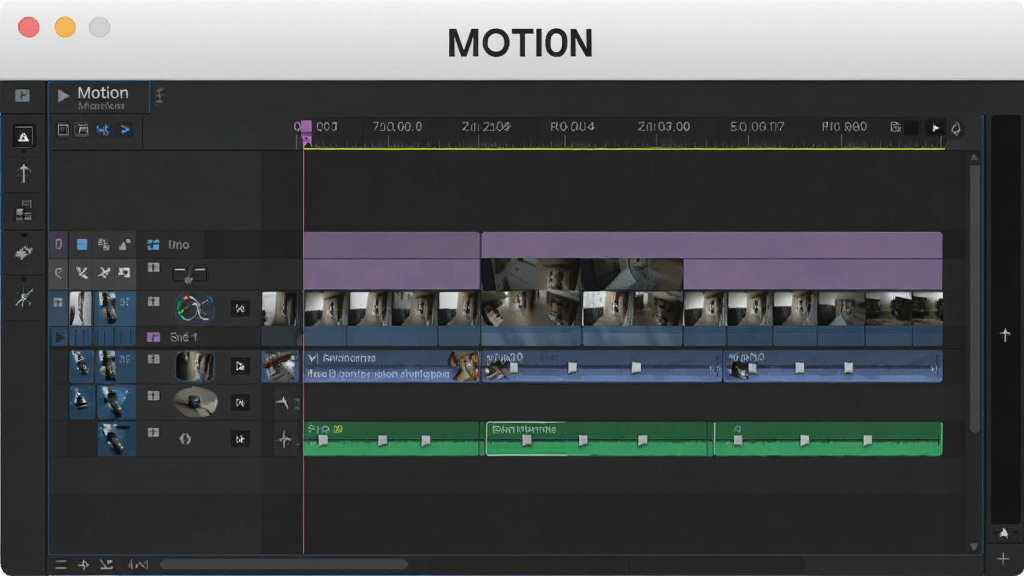Screen dimensions: 1024x576
Task: Click the down arrow of the vertical scrollbar
Action: (x=974, y=547)
